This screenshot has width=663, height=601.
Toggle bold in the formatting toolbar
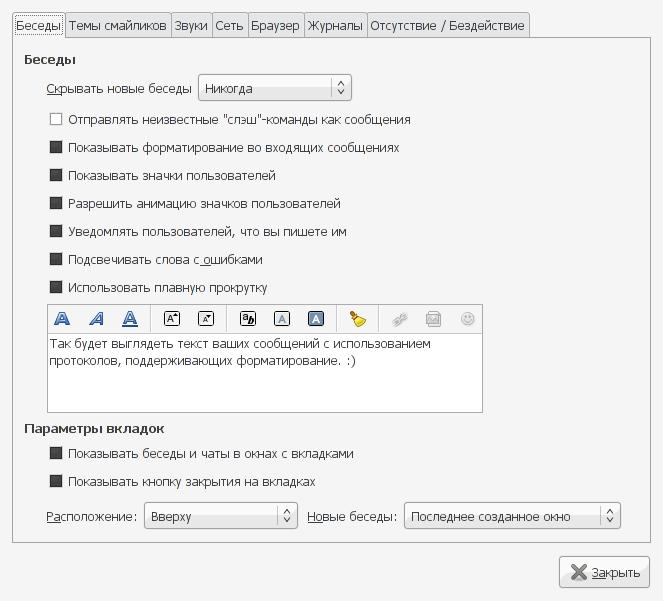pyautogui.click(x=62, y=319)
